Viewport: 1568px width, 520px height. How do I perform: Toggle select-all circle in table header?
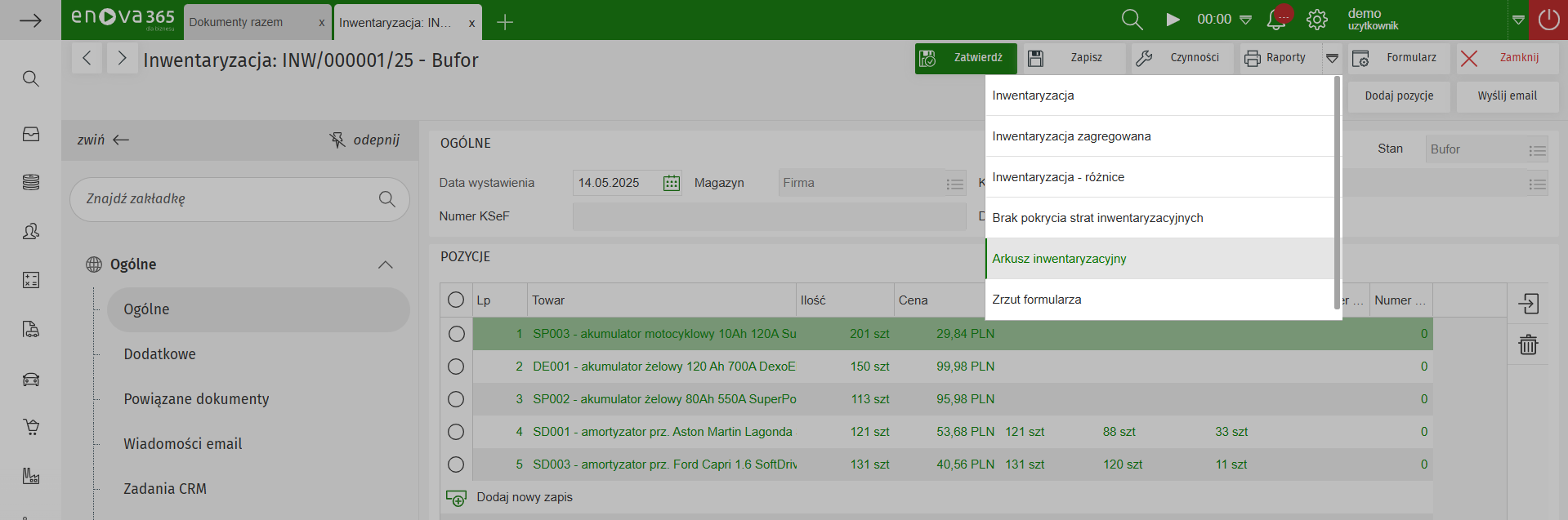(x=456, y=300)
